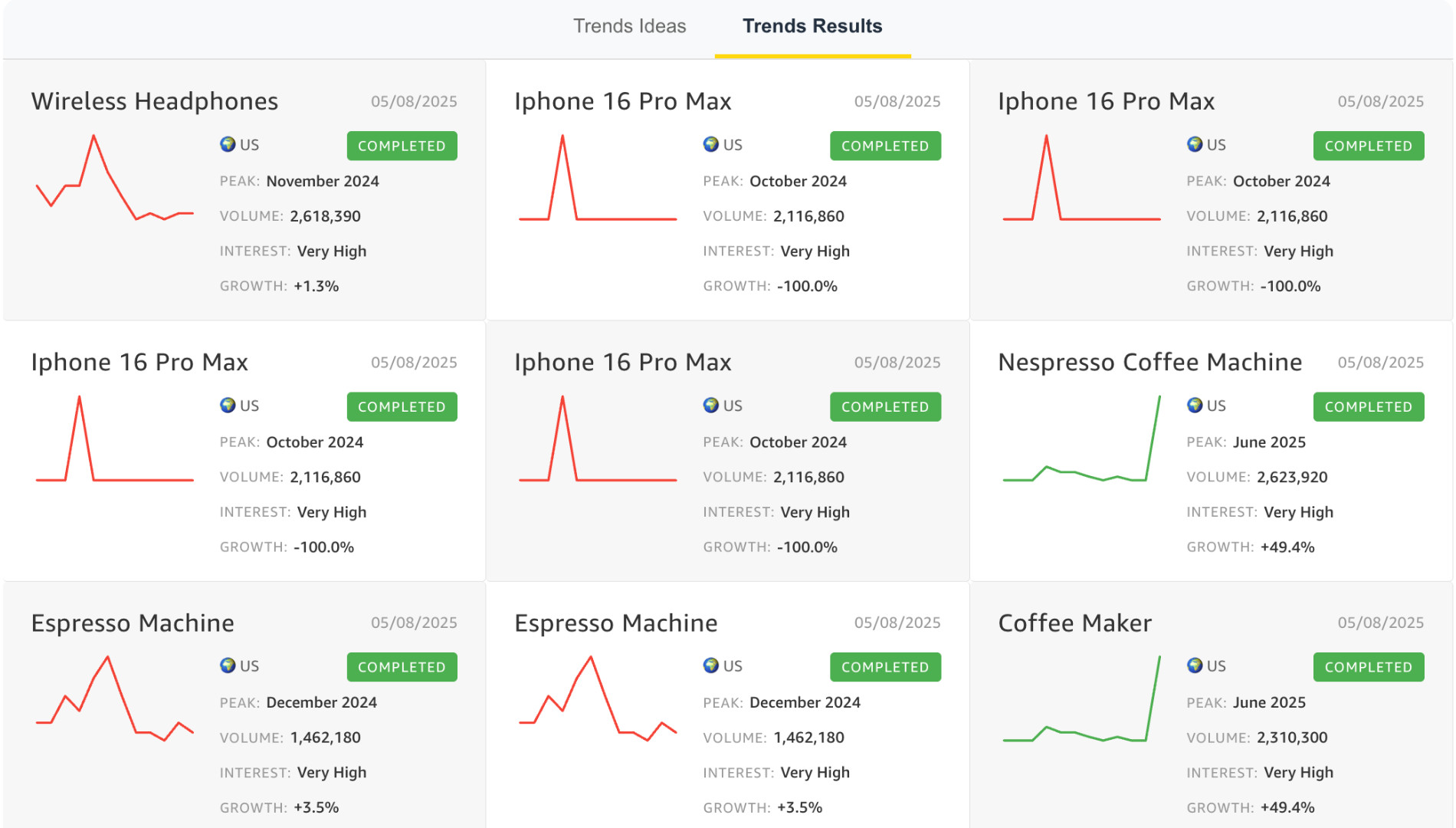Open the Nespresso Coffee Machine card title
The image size is (1456, 828).
1149,362
